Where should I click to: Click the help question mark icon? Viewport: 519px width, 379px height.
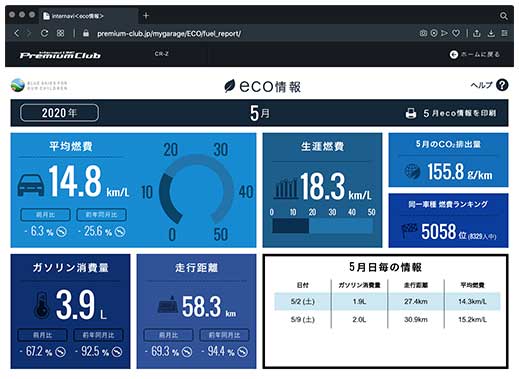pos(502,85)
